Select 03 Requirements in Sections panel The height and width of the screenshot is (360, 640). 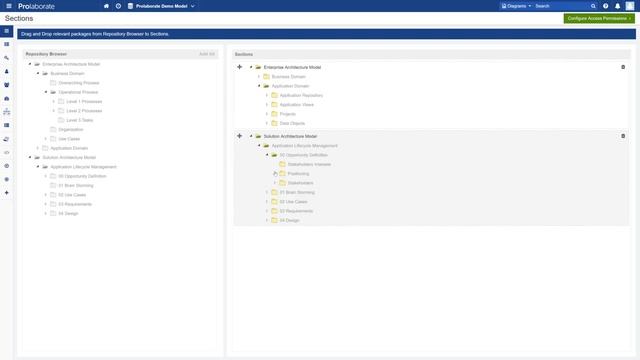pos(296,211)
